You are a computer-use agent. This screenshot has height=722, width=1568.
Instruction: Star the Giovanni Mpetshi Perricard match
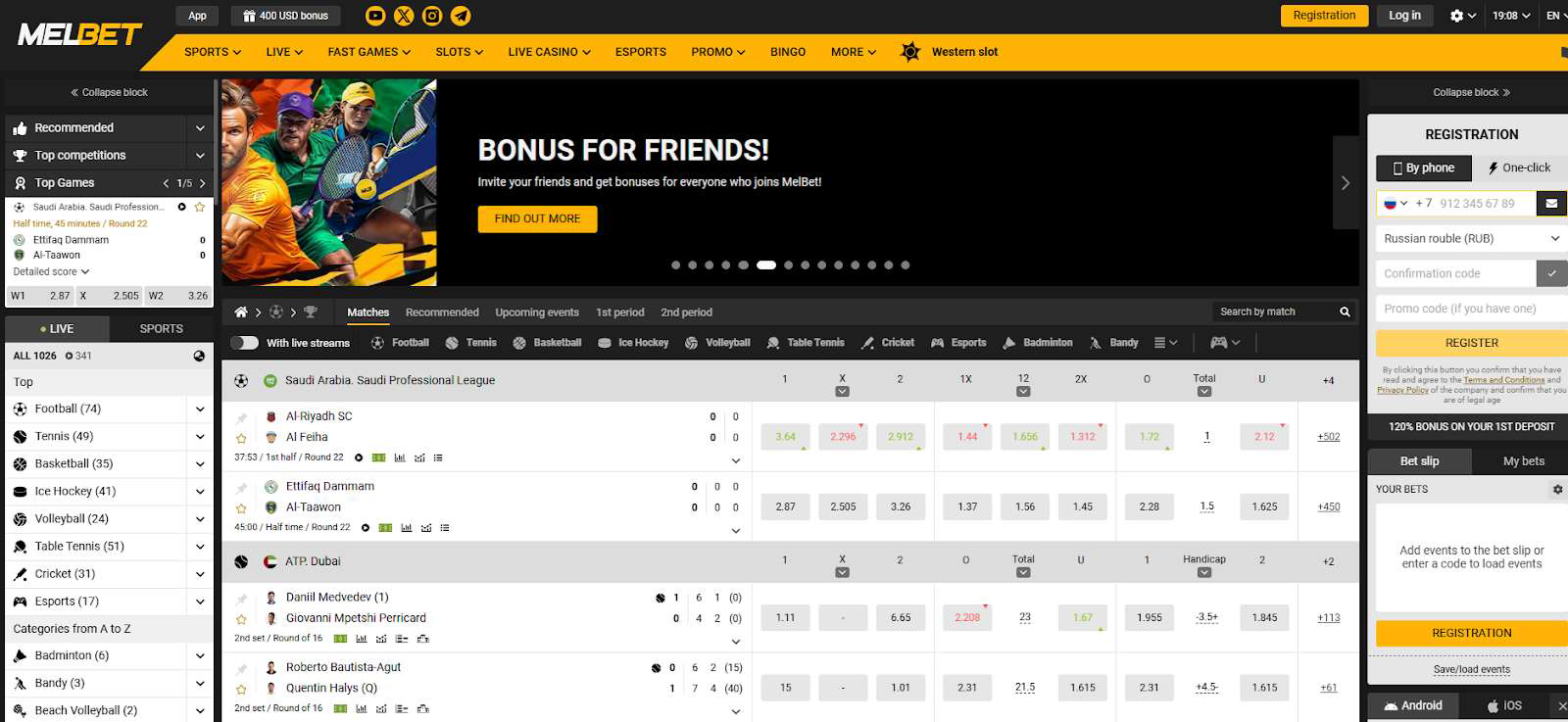tap(241, 619)
